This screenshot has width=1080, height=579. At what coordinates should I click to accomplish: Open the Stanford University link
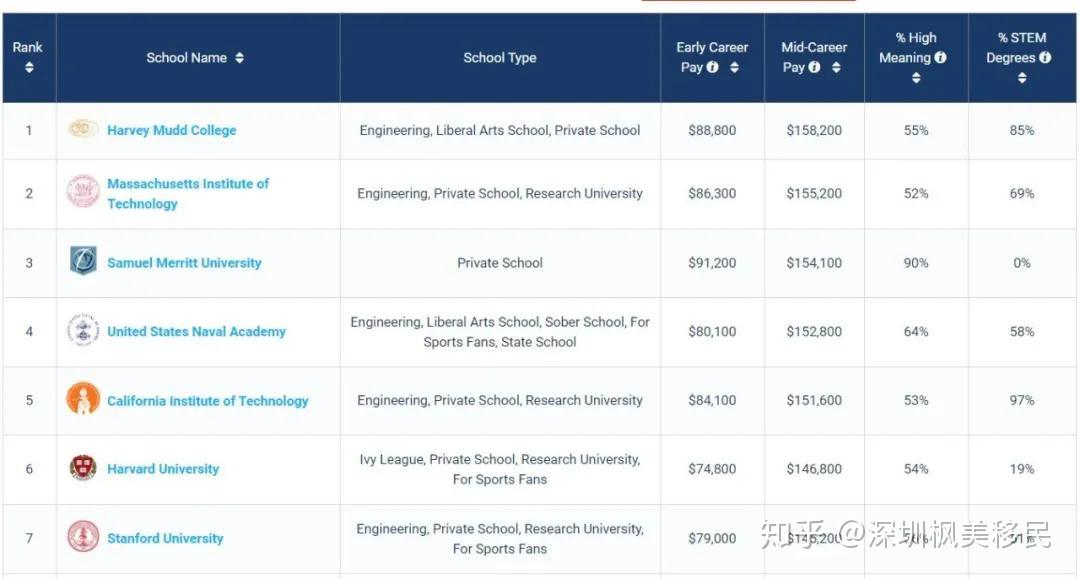coord(165,538)
